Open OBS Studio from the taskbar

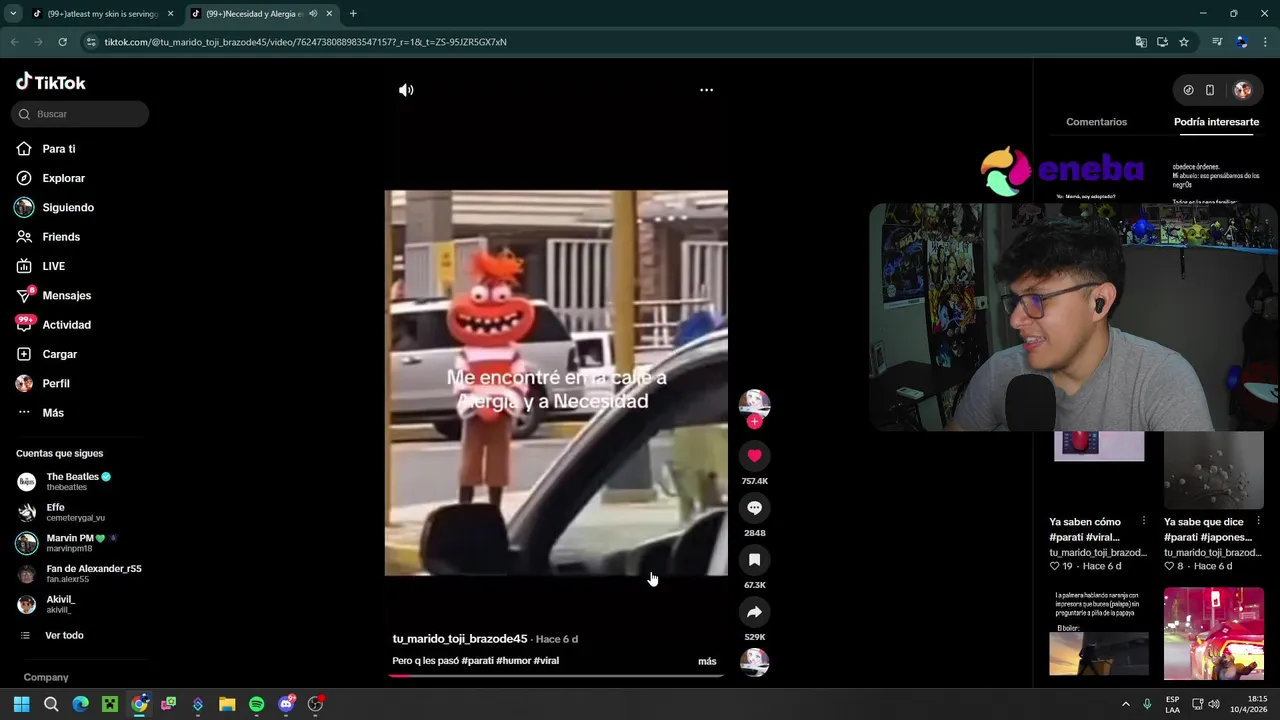pyautogui.click(x=315, y=704)
